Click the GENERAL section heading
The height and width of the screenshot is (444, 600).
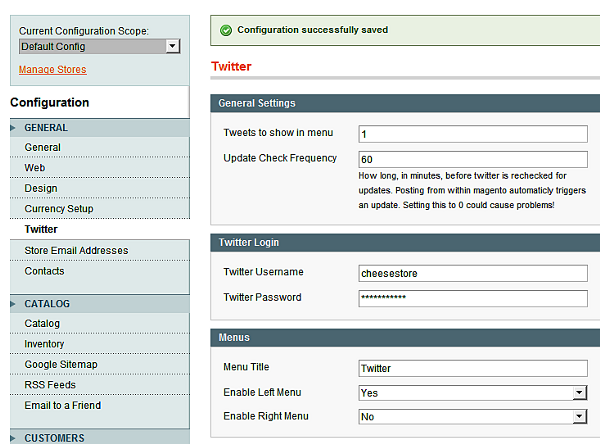pyautogui.click(x=46, y=128)
